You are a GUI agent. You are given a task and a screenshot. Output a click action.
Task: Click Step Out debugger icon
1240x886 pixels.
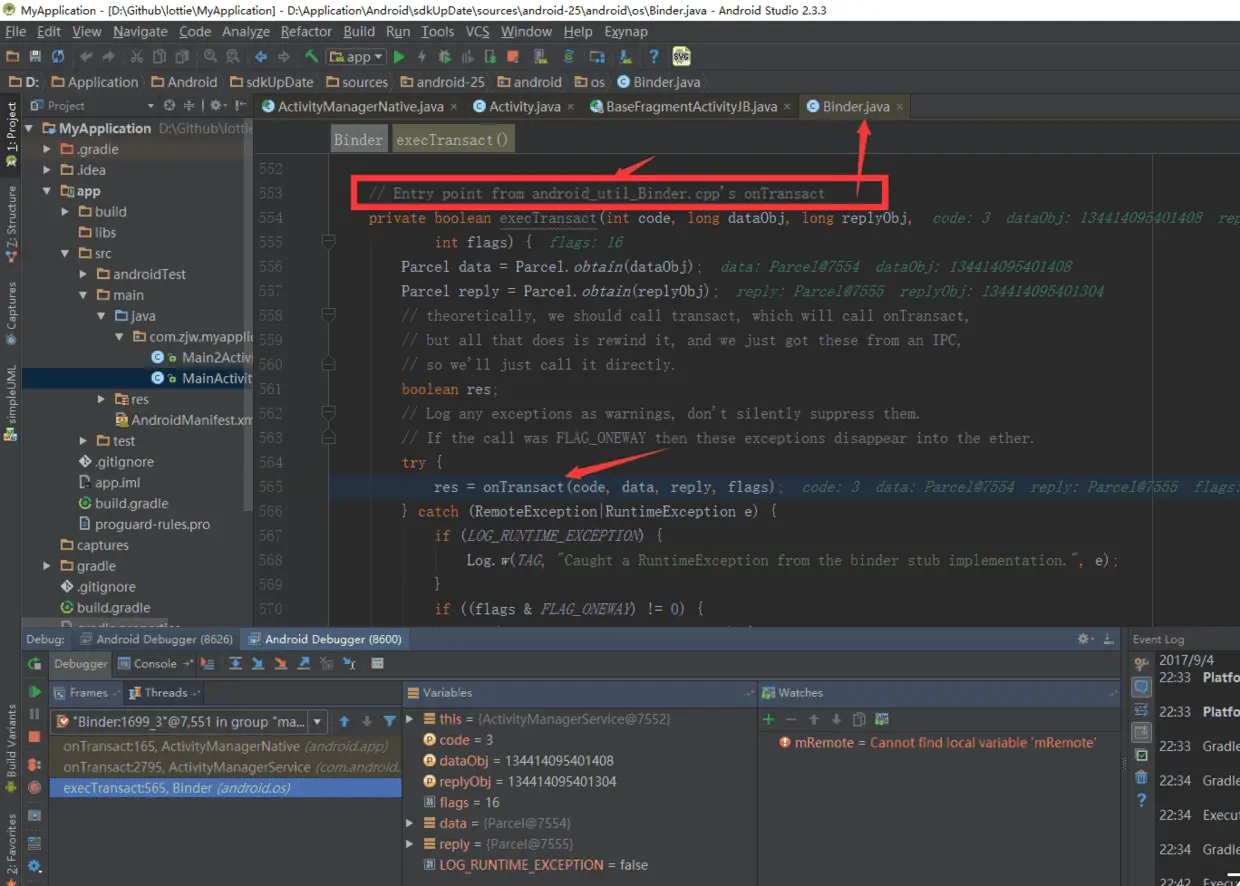(304, 663)
